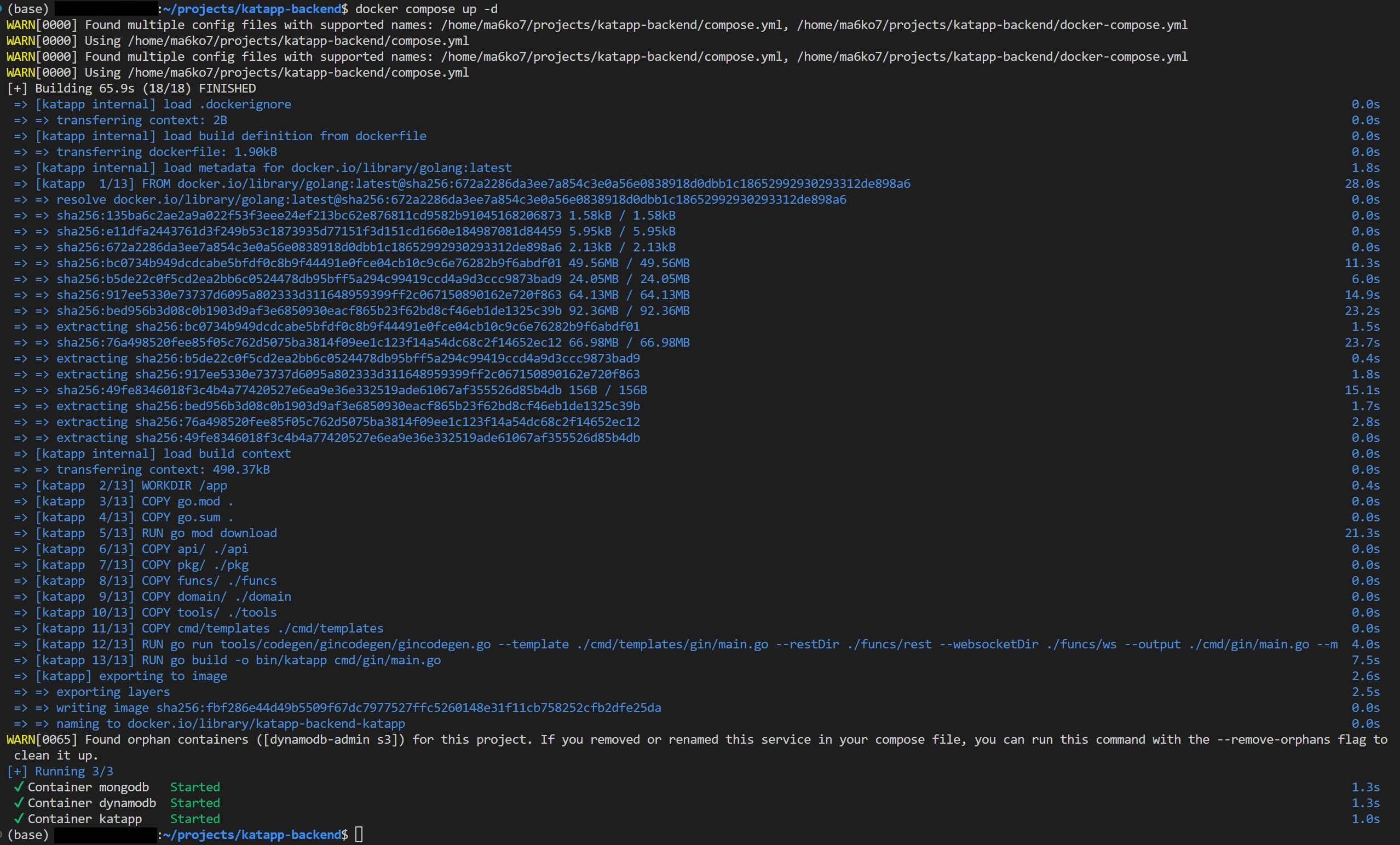Click the green checkmark beside Container dynamodb
The image size is (1400, 845).
pos(19,803)
